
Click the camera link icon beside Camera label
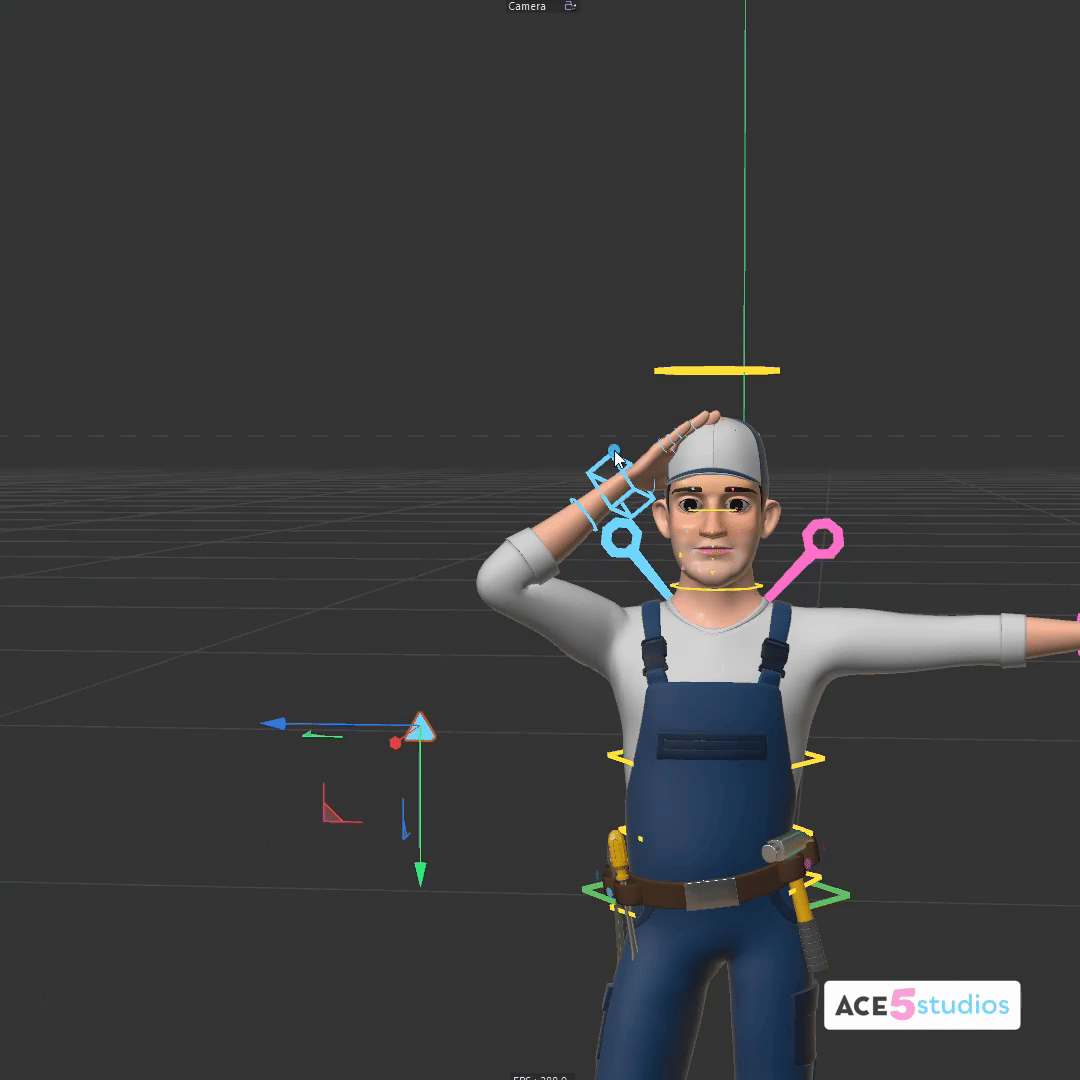[x=570, y=7]
